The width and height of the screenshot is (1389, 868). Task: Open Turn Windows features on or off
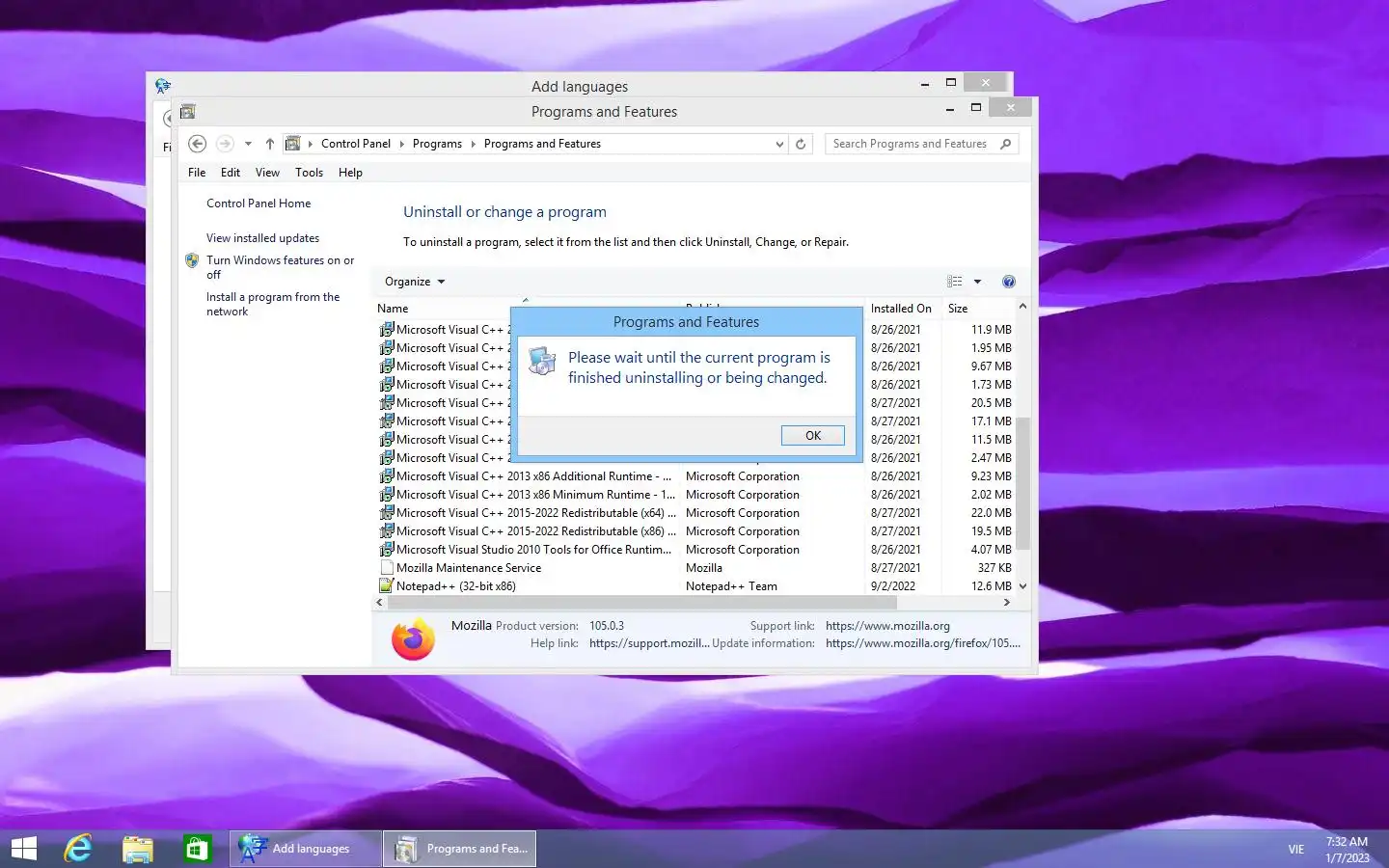pos(280,267)
